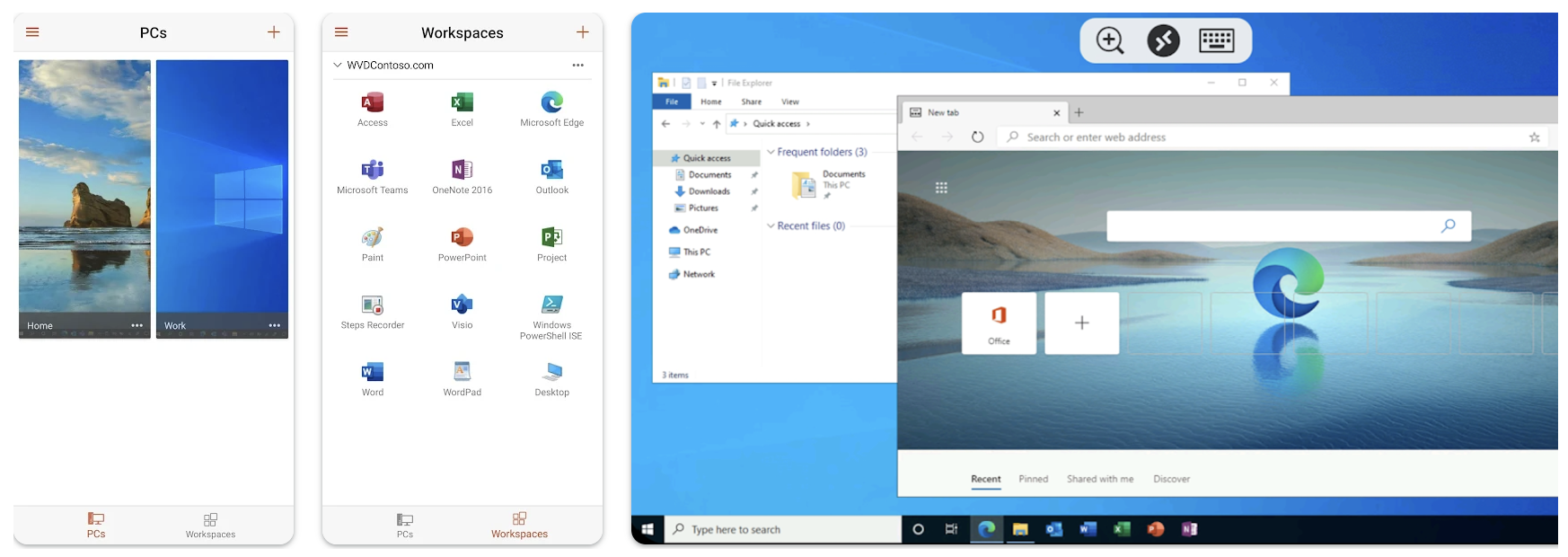Screen dimensions: 1568x557
Task: Show the on-screen keyboard
Action: click(1217, 40)
